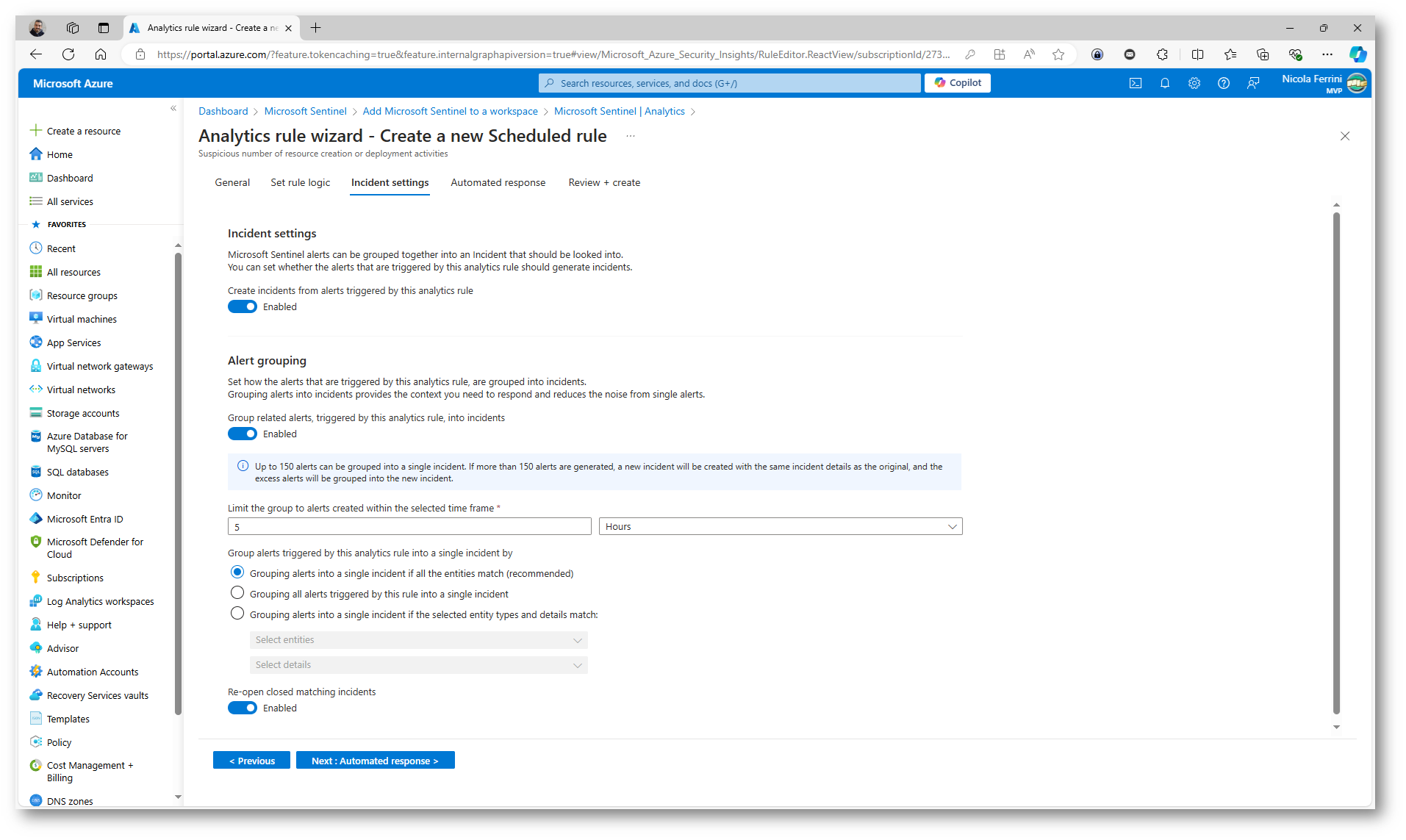
Task: Open browser extensions puzzle icon
Action: click(1162, 54)
